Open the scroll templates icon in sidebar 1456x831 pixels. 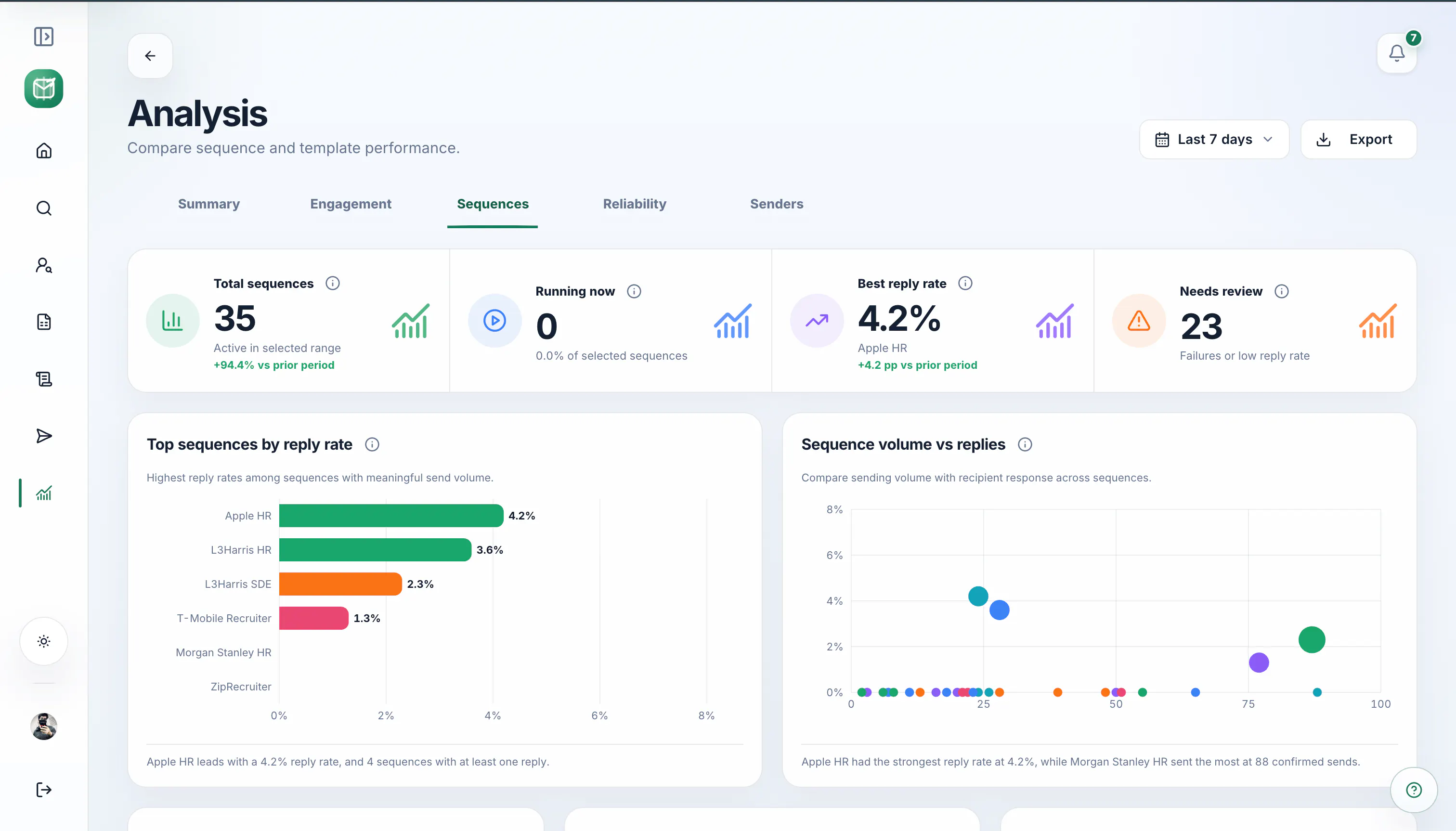(43, 379)
